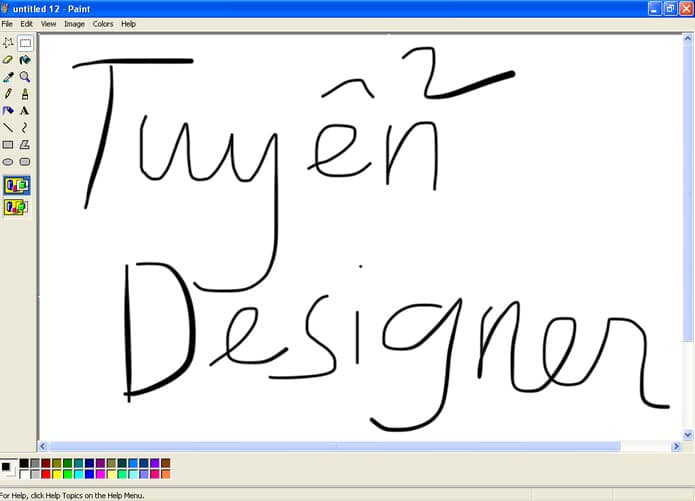The image size is (695, 501).
Task: Pick the Airbrush tool
Action: (x=8, y=111)
